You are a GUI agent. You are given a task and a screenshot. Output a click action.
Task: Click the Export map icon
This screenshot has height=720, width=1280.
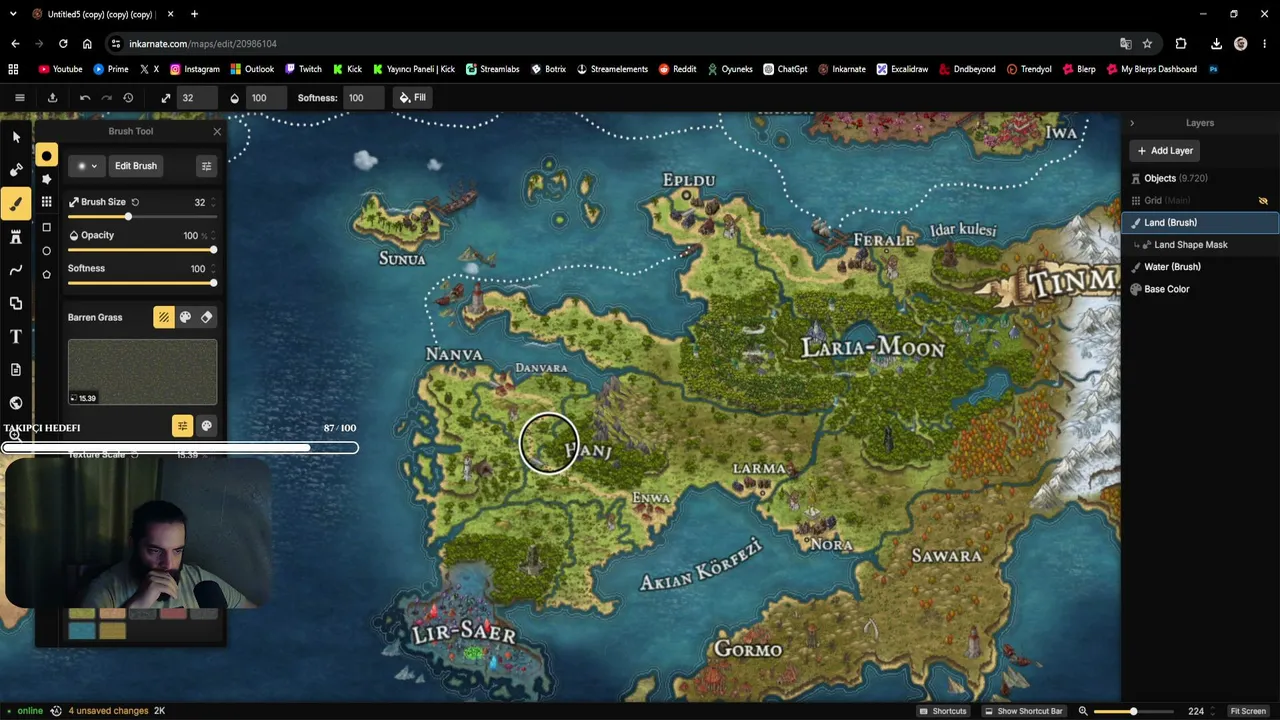(x=52, y=98)
